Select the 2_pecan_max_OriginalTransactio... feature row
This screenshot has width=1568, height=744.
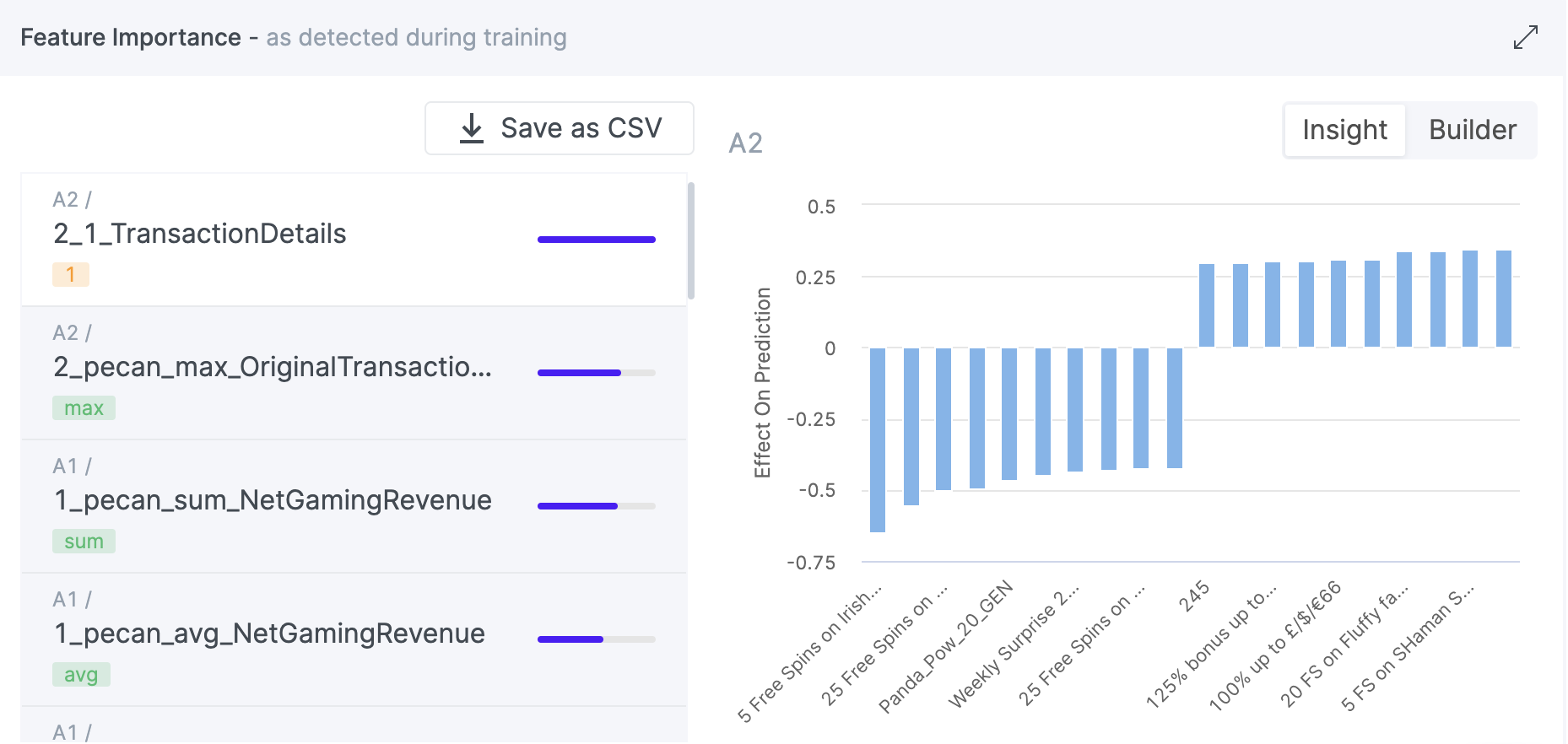(354, 373)
